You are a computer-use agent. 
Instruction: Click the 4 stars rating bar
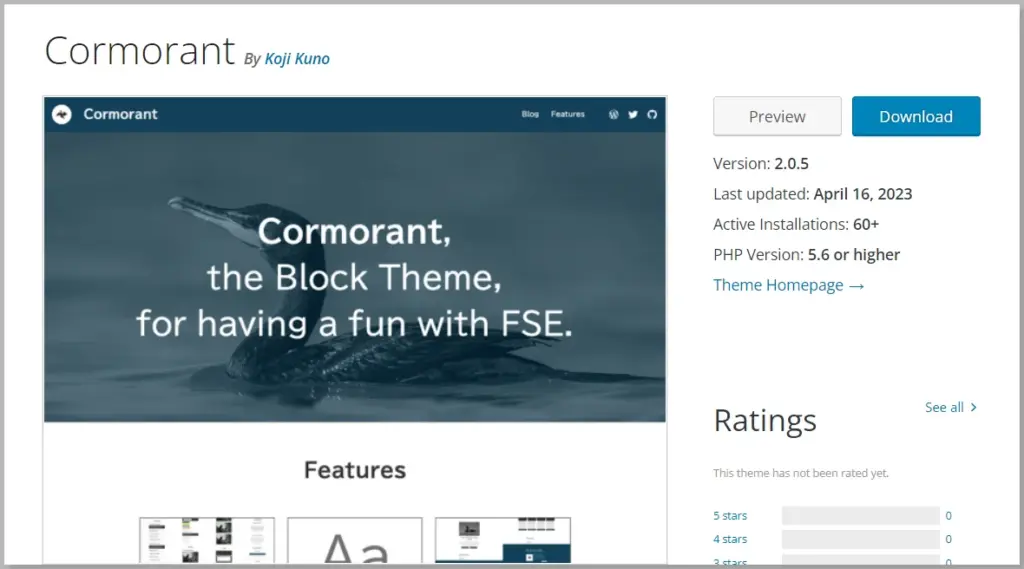tap(861, 539)
